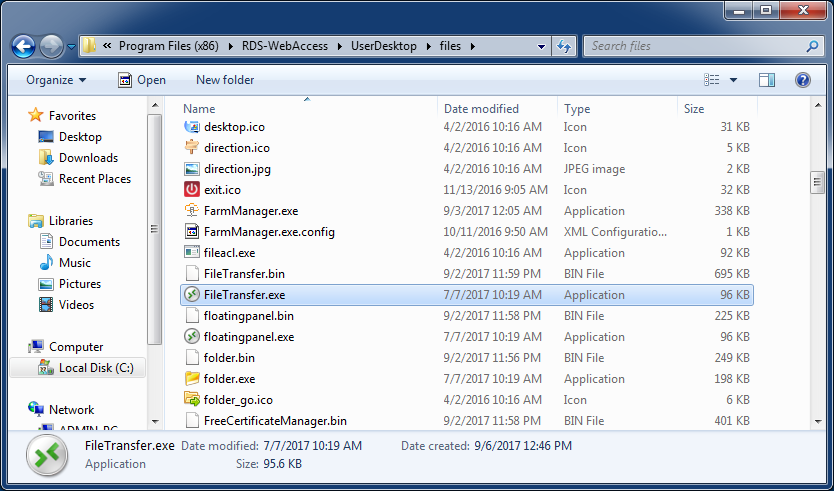The image size is (834, 491).
Task: Click the FarmManager.exe.config file icon
Action: (x=191, y=231)
